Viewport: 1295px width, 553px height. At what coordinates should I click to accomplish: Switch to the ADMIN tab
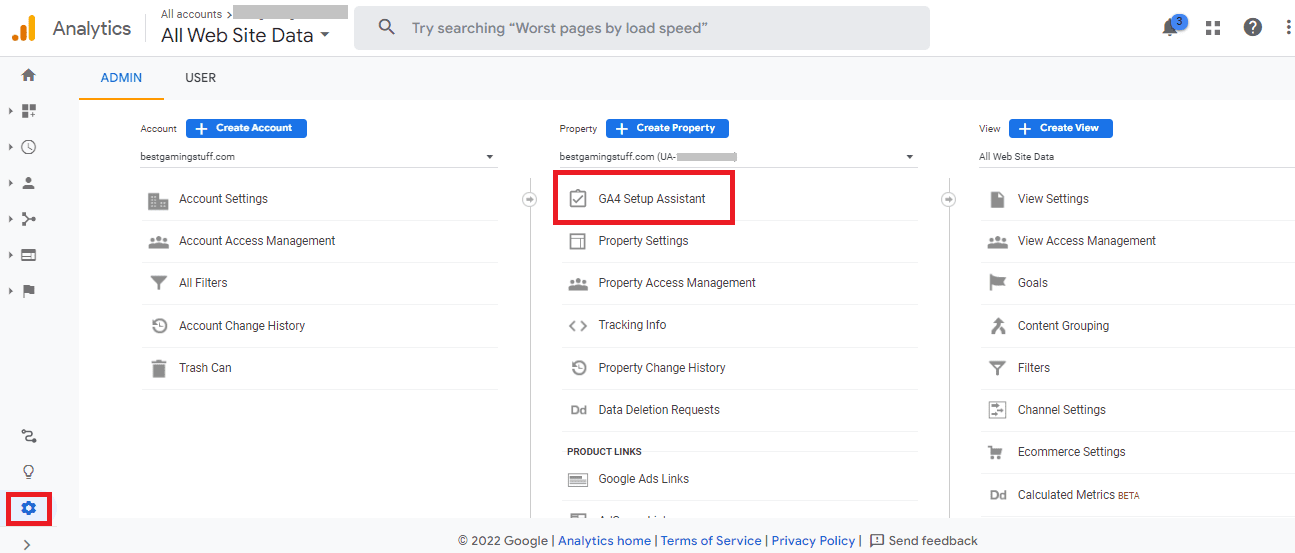pos(121,78)
